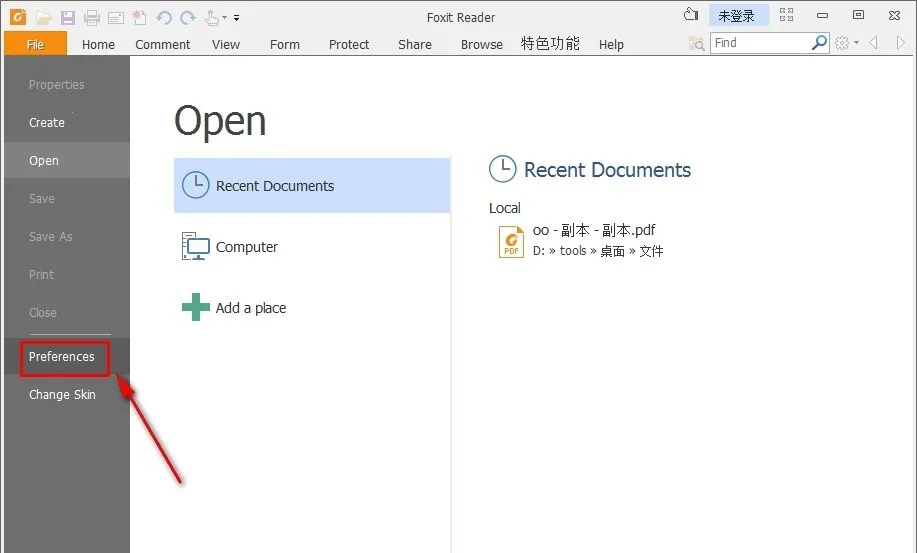
Task: Click the previous result left arrow
Action: [874, 43]
